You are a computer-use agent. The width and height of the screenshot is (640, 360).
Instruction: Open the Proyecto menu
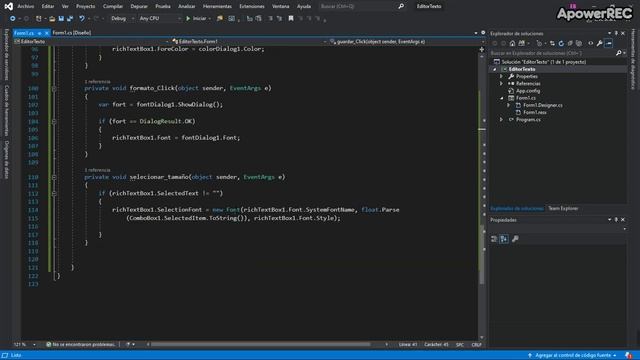point(85,7)
